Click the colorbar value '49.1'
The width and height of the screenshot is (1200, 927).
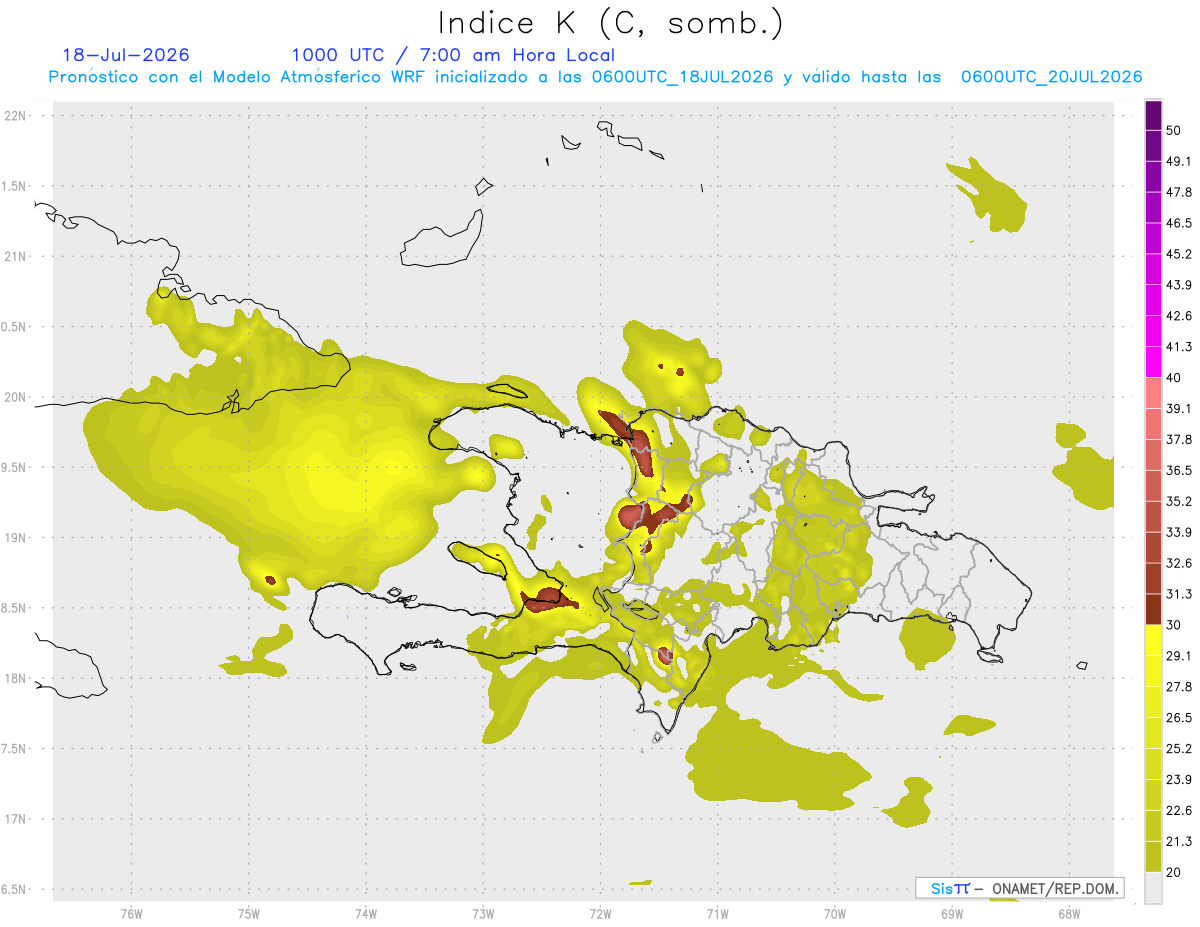[x=1179, y=162]
